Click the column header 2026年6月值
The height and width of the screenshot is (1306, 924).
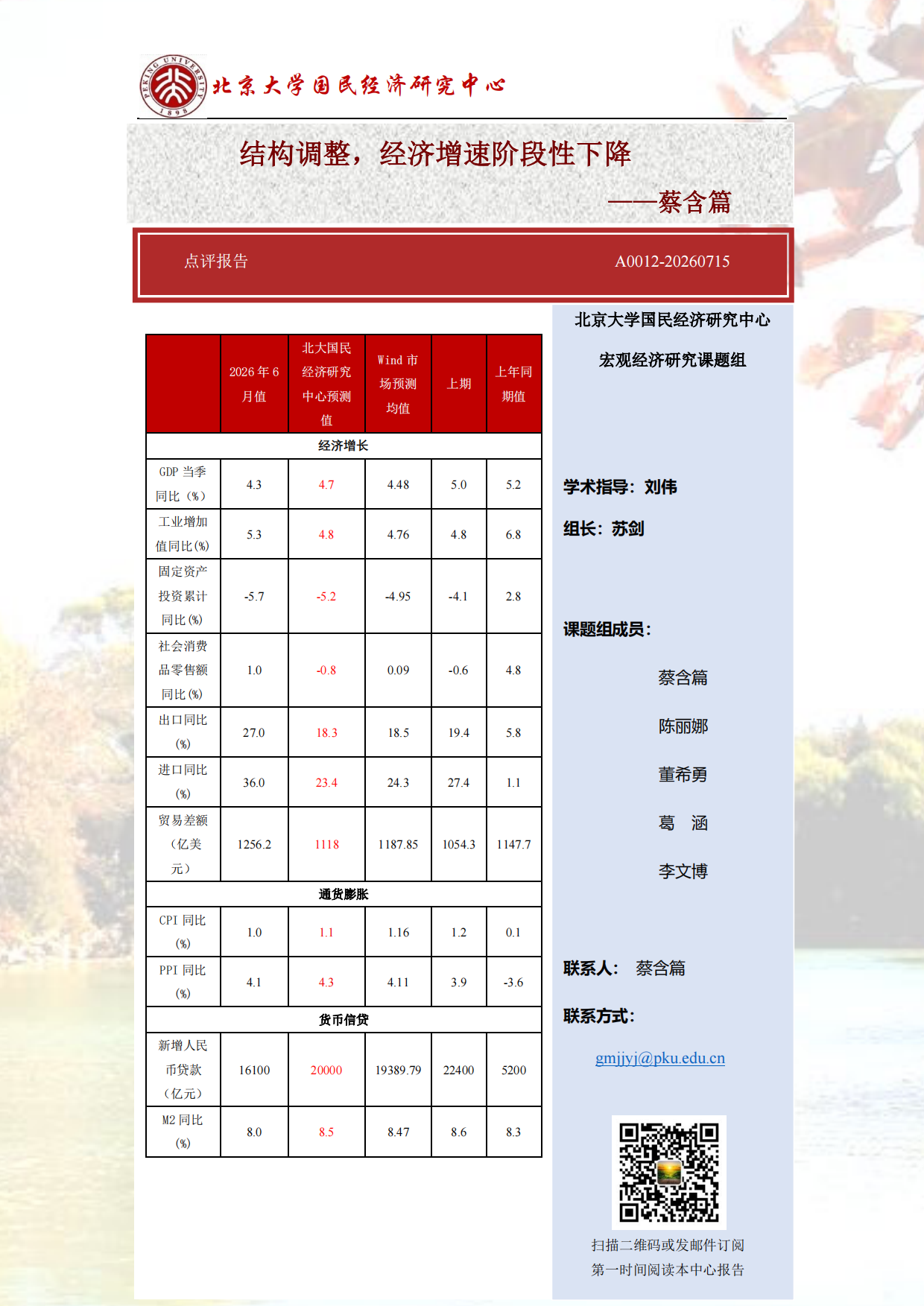pos(254,384)
